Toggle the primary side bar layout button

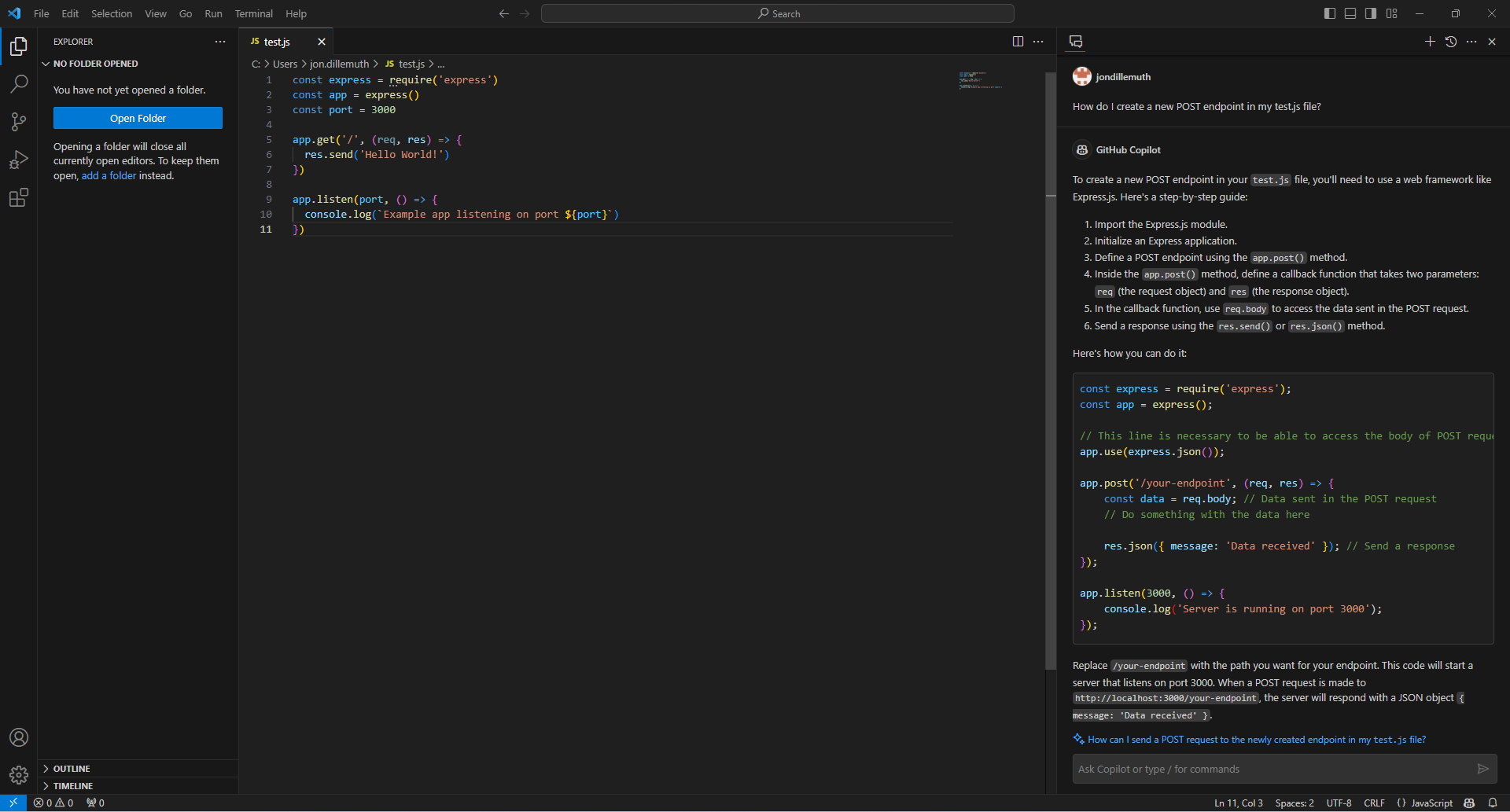click(1330, 13)
